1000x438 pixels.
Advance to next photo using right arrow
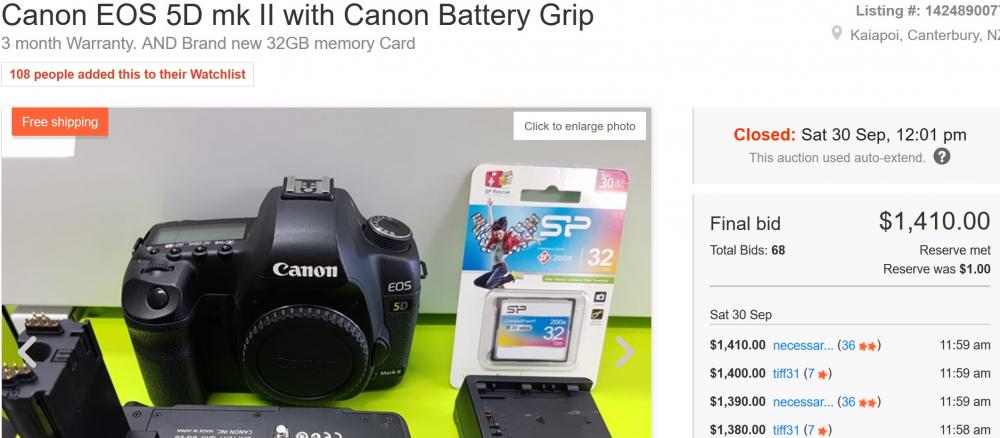(624, 351)
